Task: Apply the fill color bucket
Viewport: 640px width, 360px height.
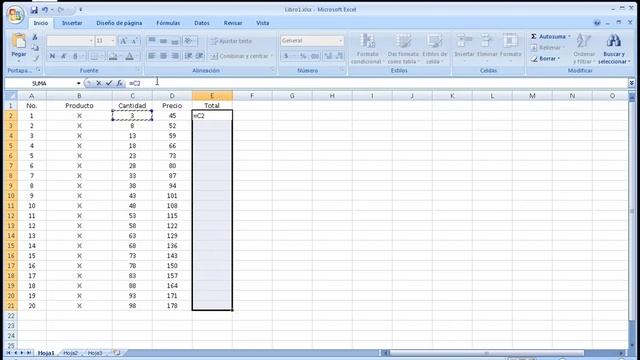Action: [113, 56]
